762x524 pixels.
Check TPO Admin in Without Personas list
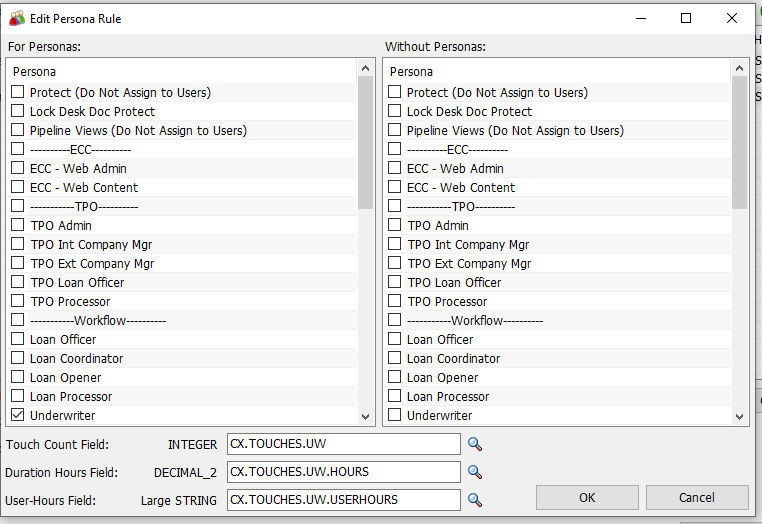(395, 225)
